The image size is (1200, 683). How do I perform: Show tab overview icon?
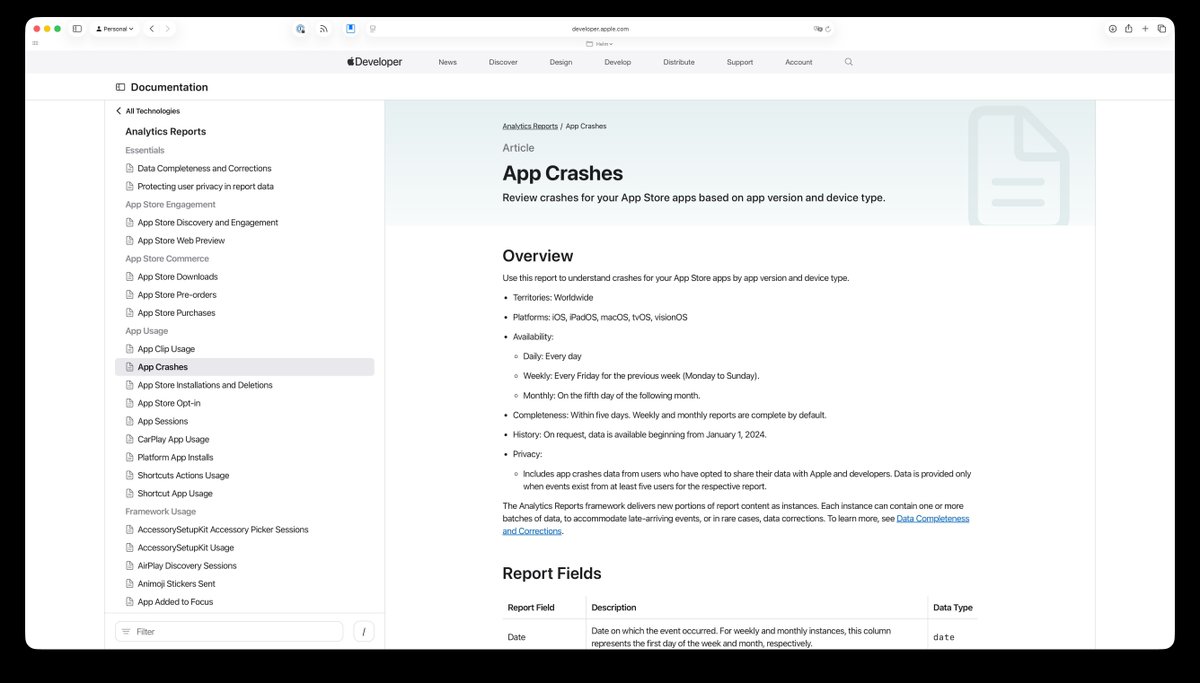pos(1161,29)
